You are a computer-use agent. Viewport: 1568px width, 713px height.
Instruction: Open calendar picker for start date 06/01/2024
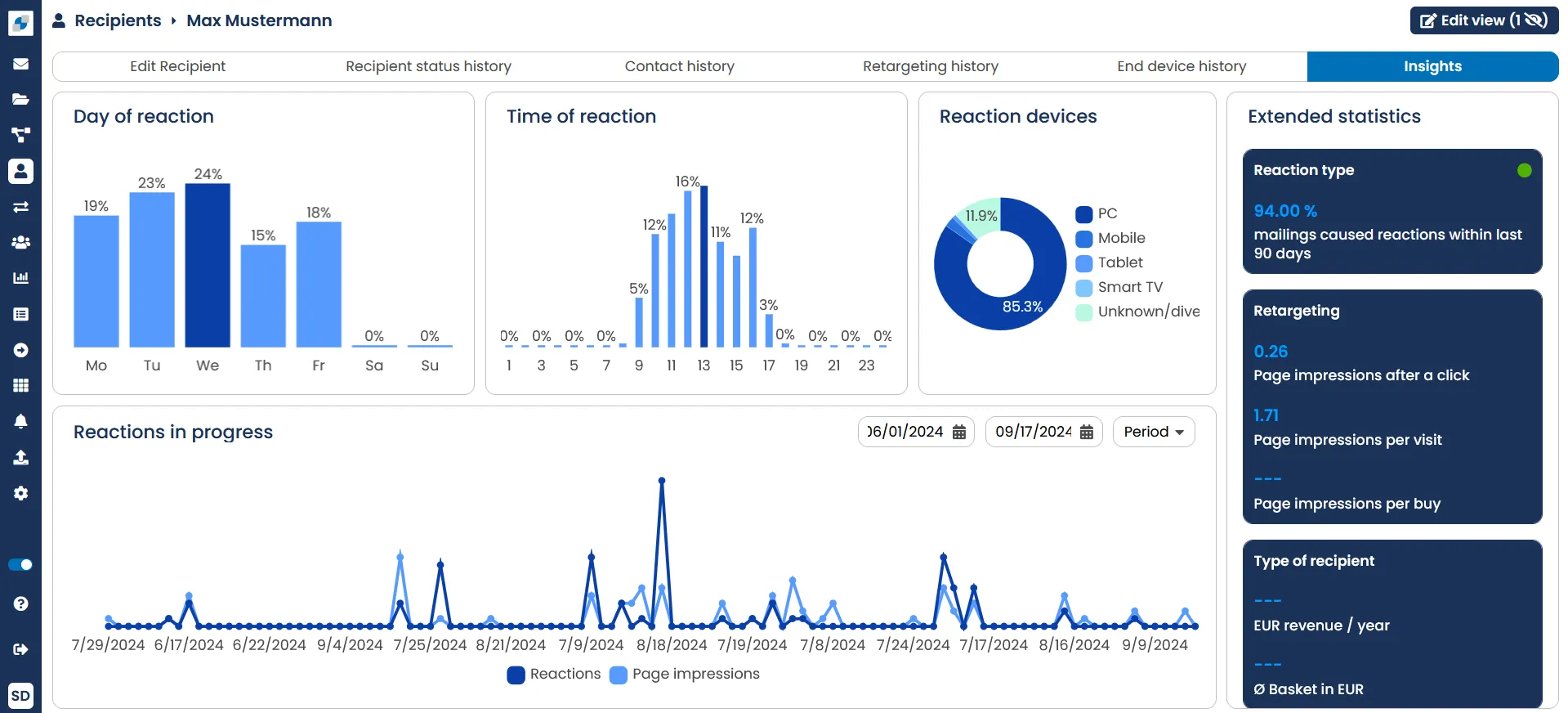click(x=959, y=433)
